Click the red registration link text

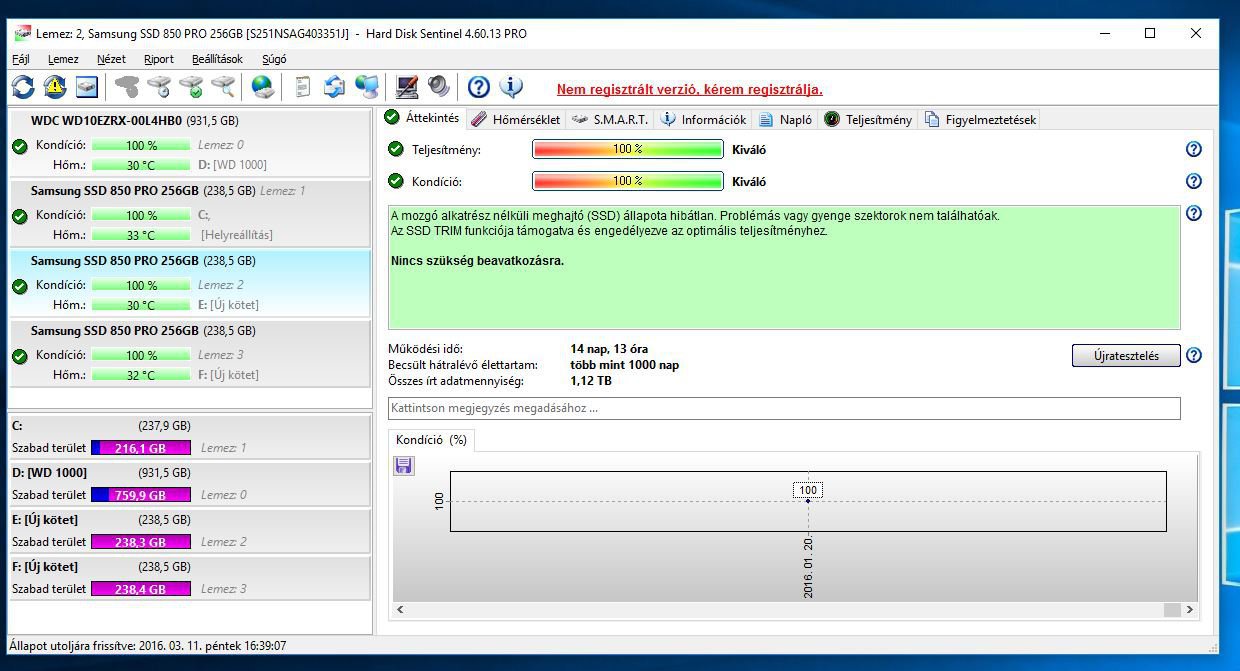pyautogui.click(x=690, y=90)
